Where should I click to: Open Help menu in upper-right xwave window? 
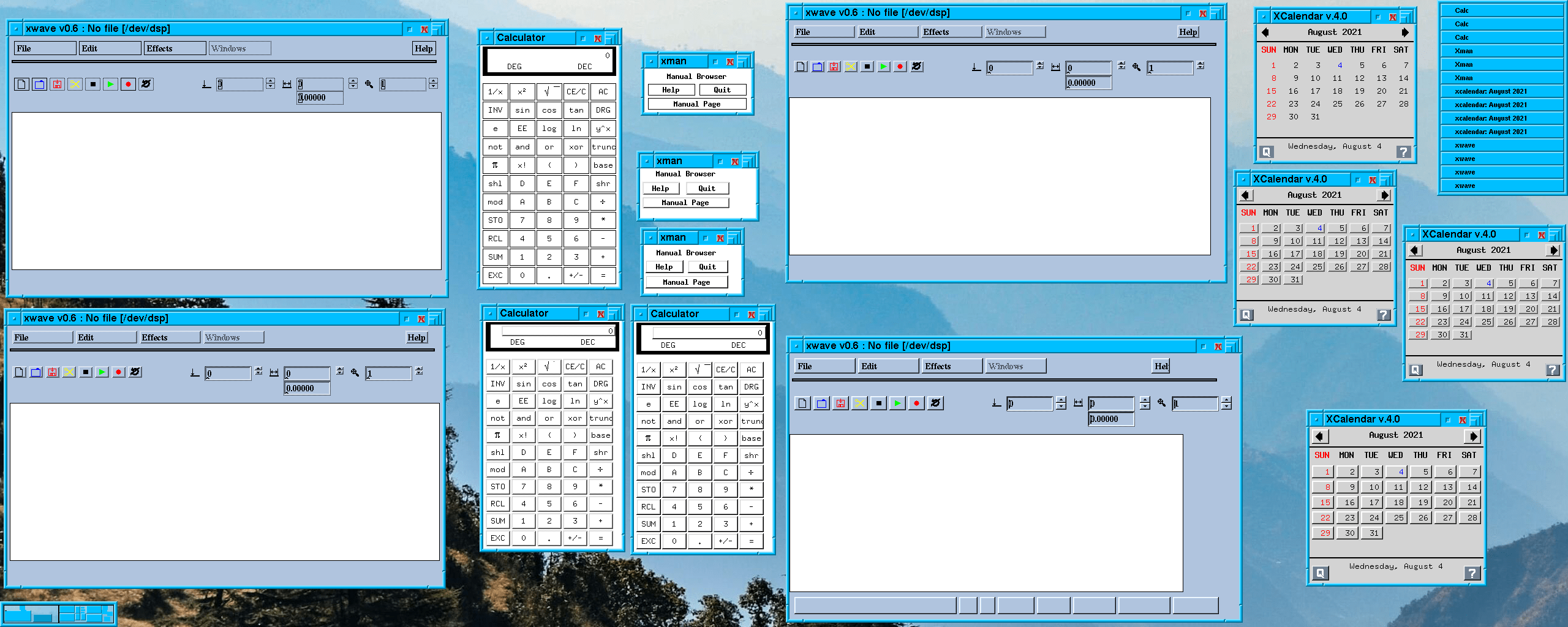click(1188, 32)
